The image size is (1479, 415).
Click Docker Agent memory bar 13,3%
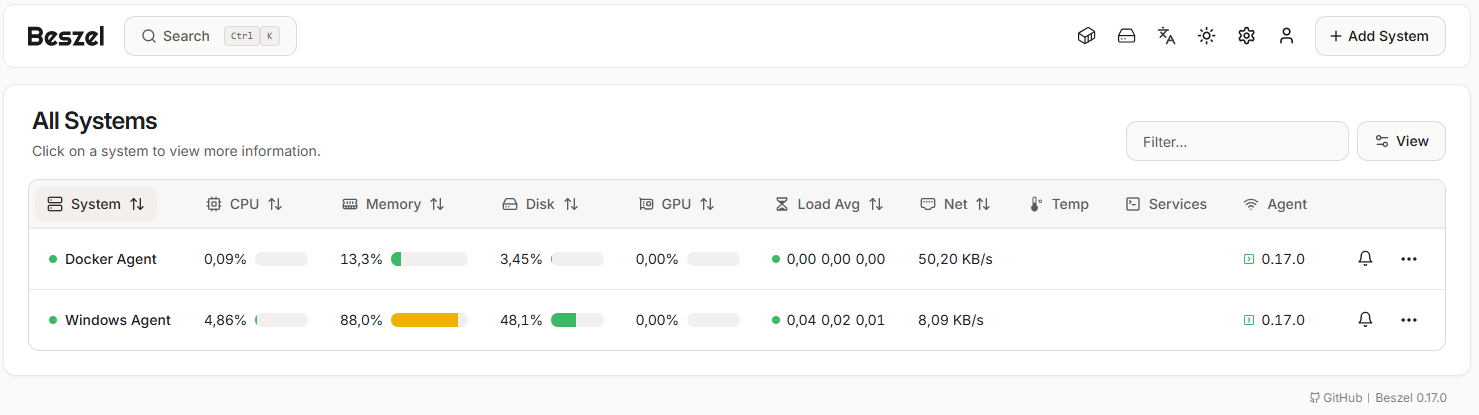point(429,259)
